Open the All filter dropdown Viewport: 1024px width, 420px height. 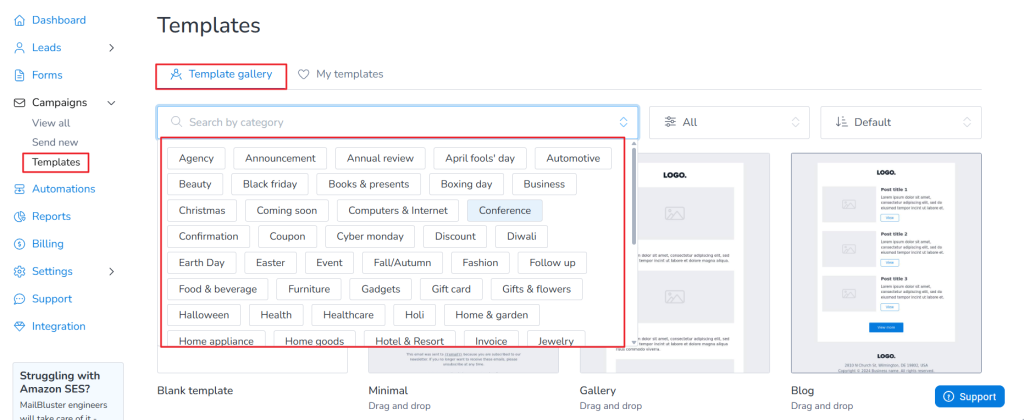pos(729,122)
